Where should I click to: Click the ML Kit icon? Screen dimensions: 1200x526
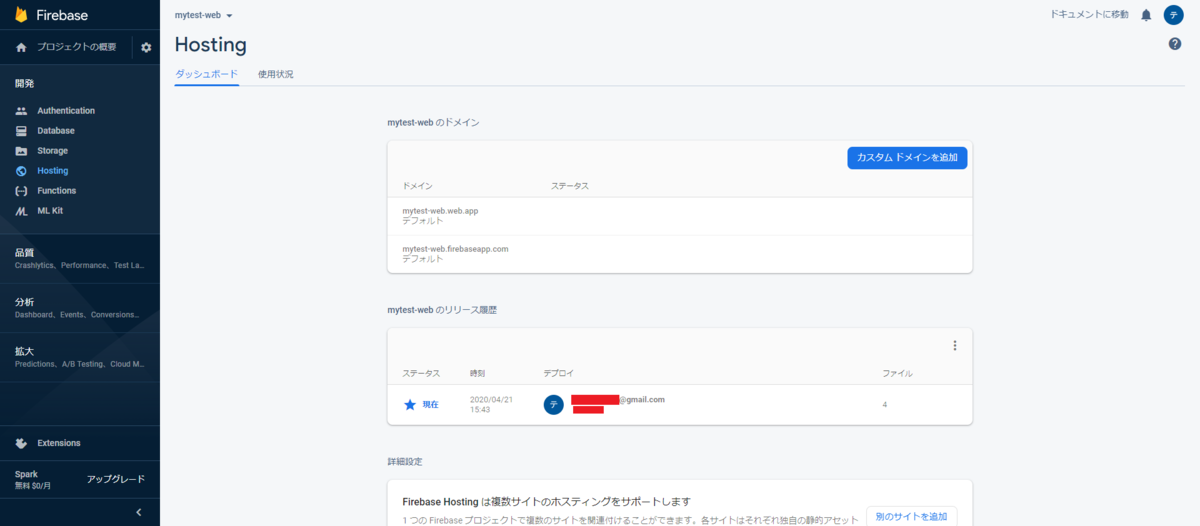point(21,211)
